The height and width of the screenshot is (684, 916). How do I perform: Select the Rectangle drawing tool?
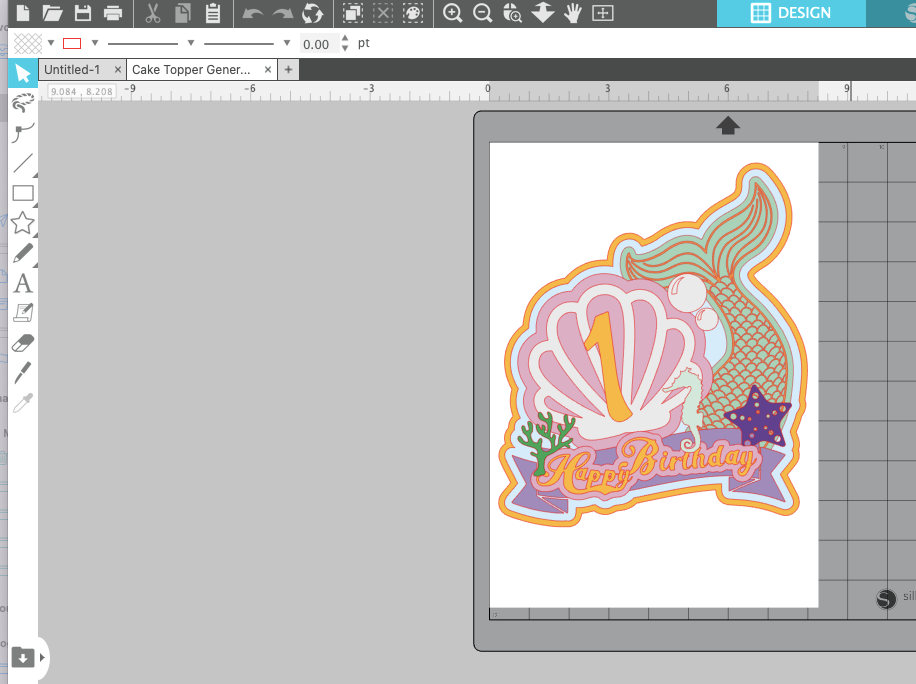[23, 193]
